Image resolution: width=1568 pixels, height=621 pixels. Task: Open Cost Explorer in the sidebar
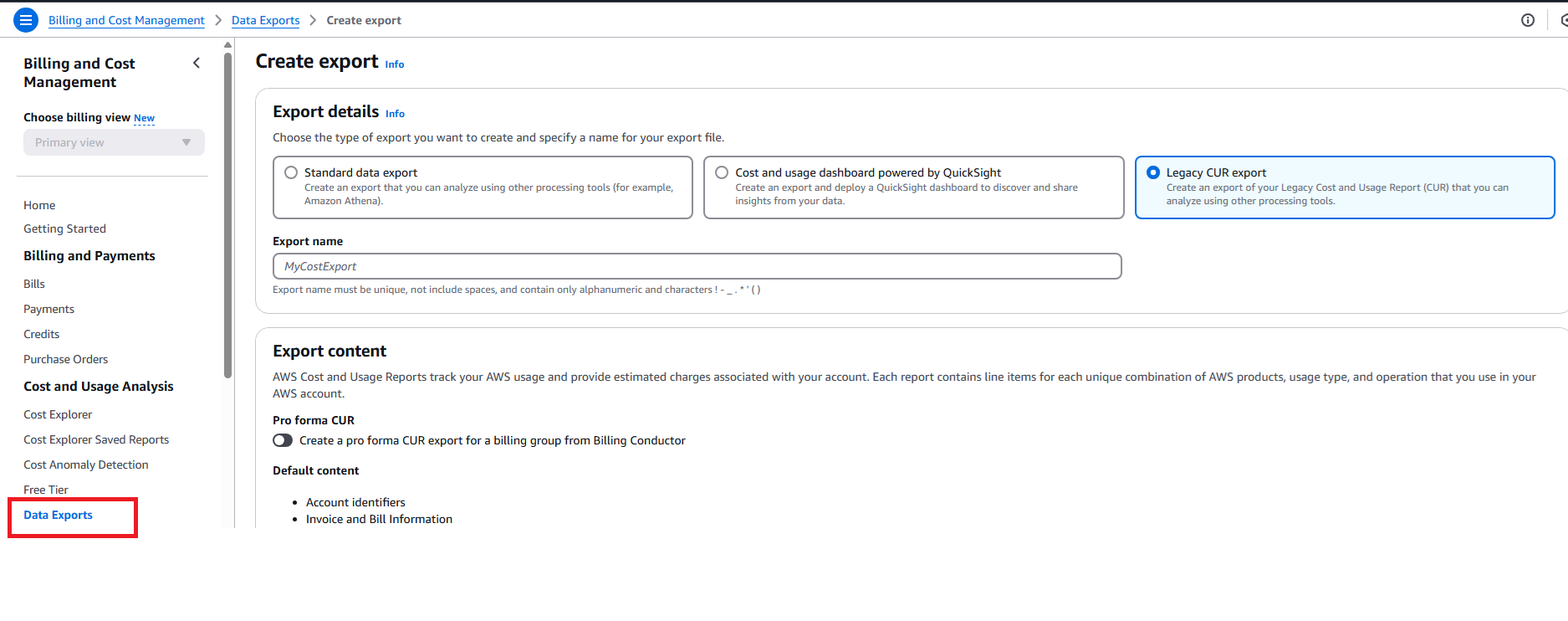pos(58,414)
